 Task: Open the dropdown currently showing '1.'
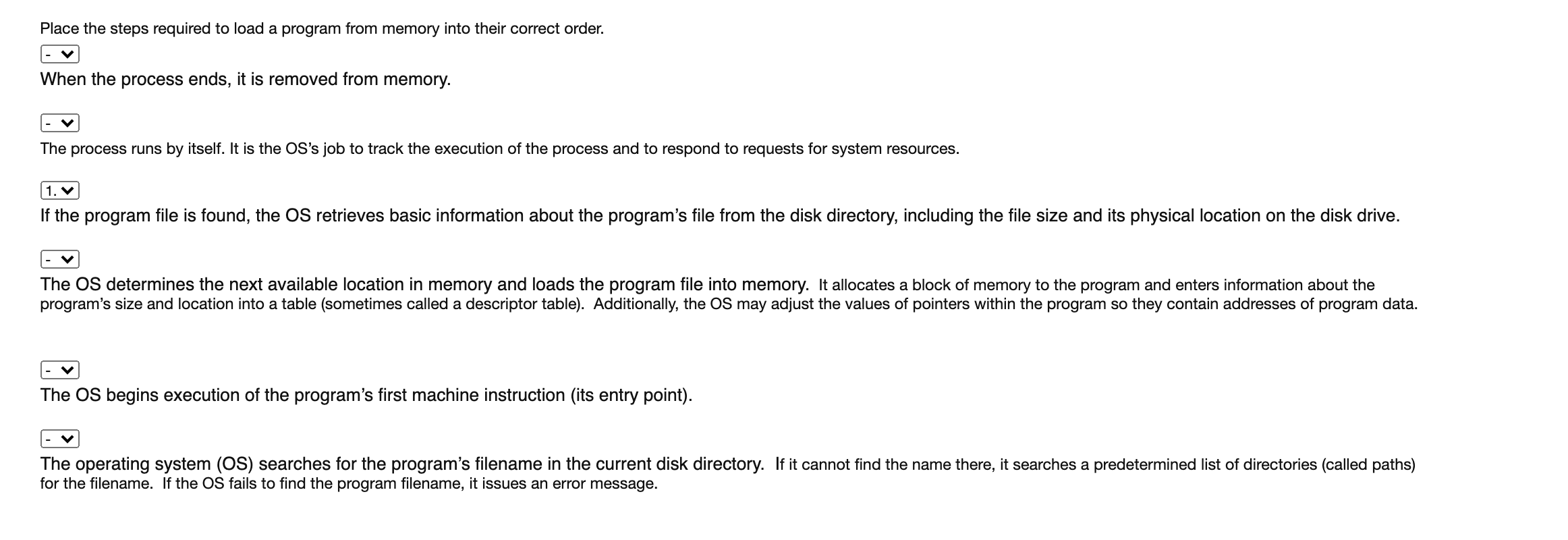pos(59,192)
